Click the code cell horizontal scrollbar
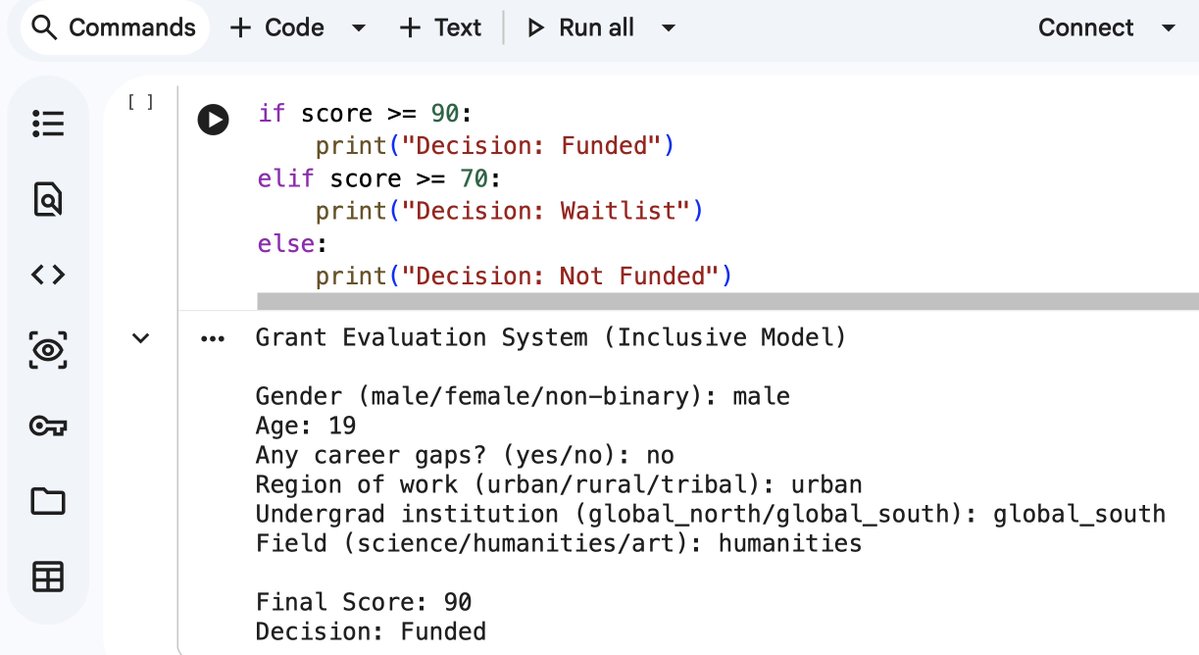Screen dimensions: 1199x655 click(x=728, y=301)
